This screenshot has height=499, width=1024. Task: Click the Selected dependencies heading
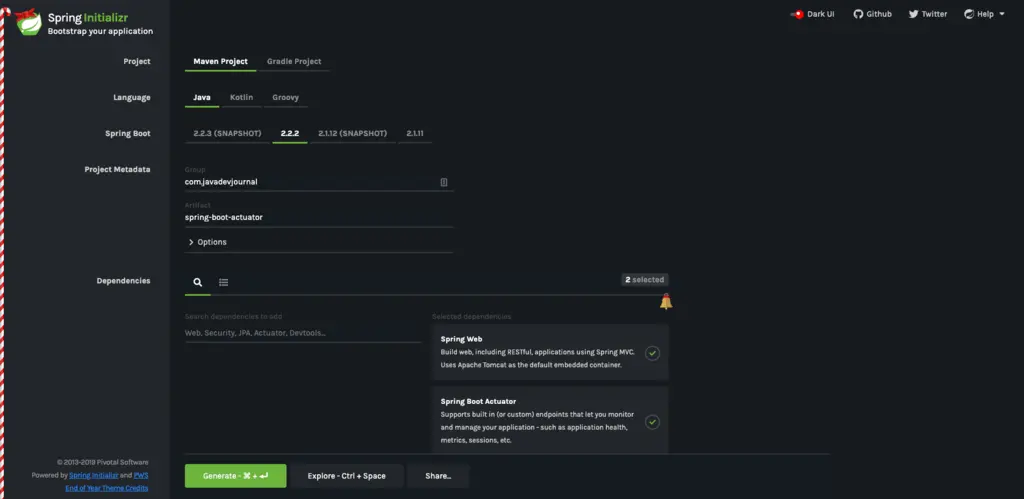[472, 317]
